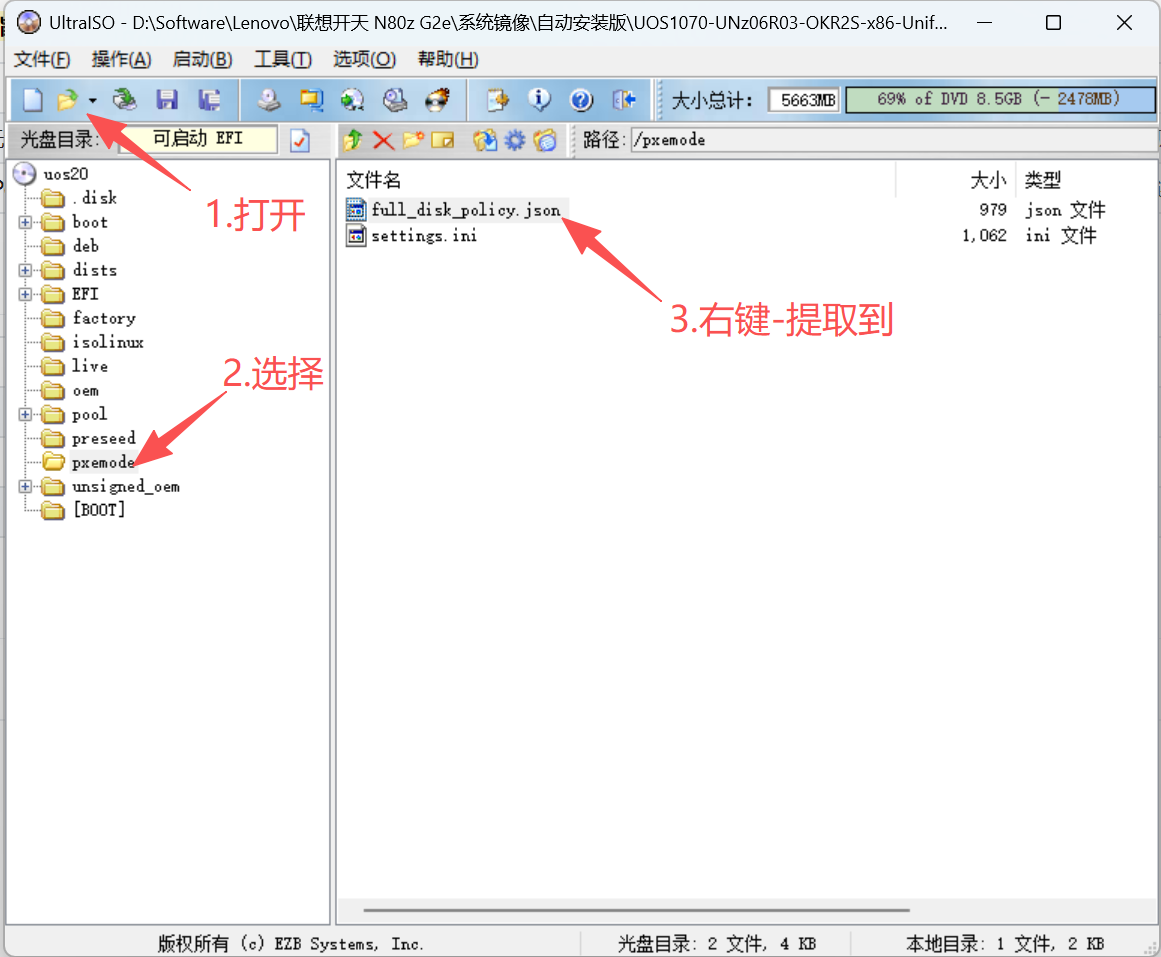Expand the pool folder node
Screen dimensions: 1161x957
[x=24, y=414]
